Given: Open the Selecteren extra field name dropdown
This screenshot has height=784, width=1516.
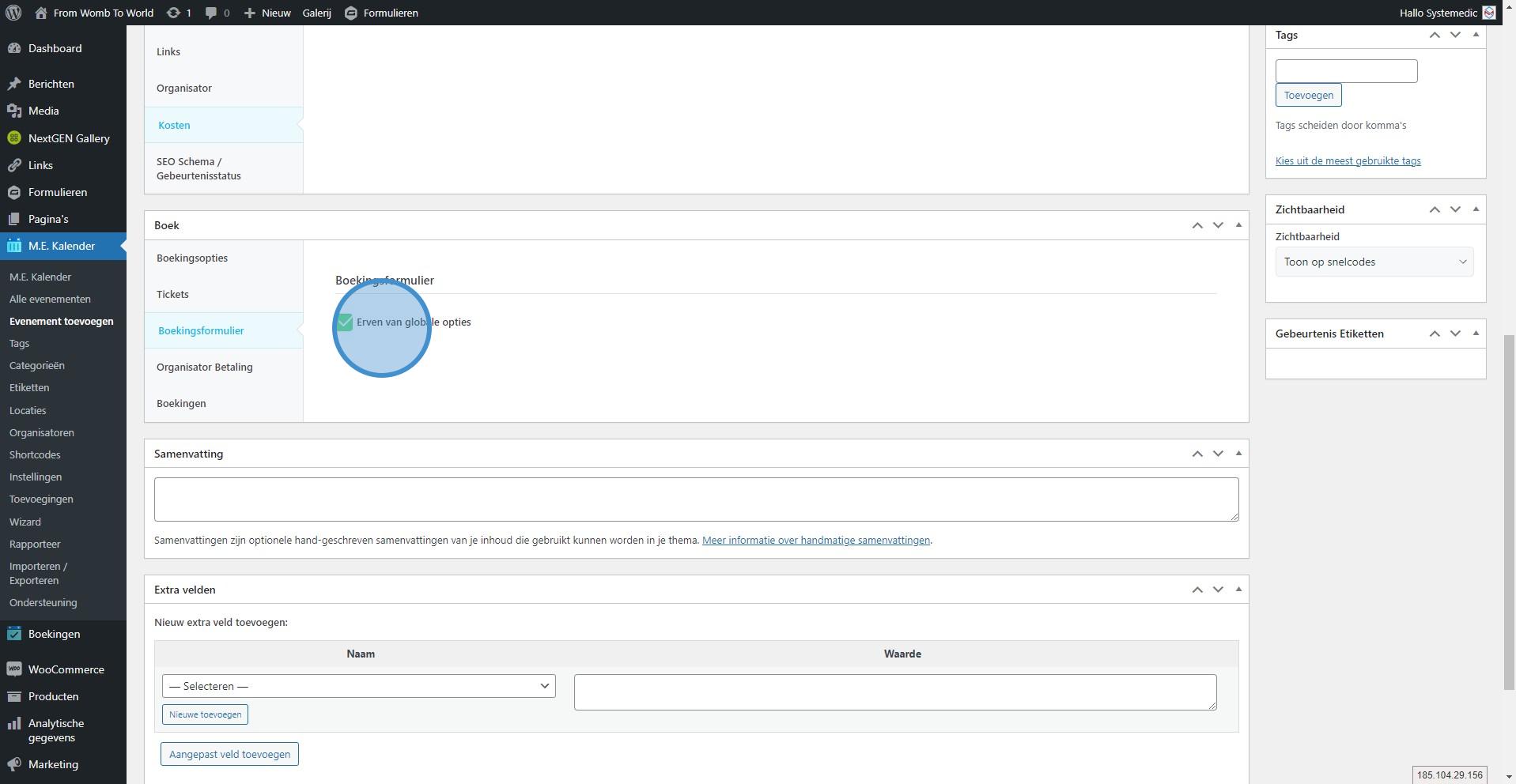Looking at the screenshot, I should pos(358,686).
